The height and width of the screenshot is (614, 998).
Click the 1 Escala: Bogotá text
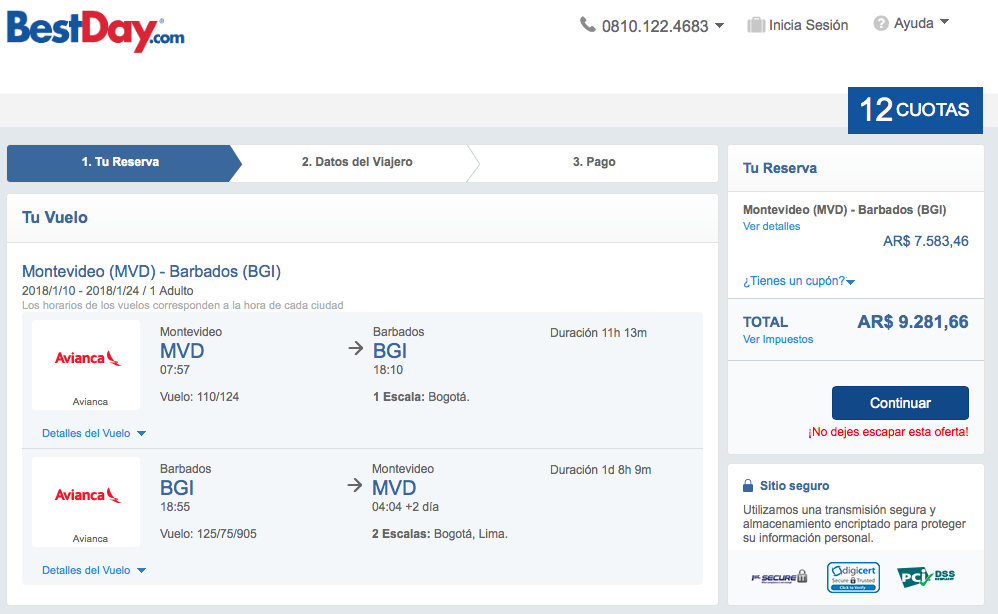click(x=421, y=397)
